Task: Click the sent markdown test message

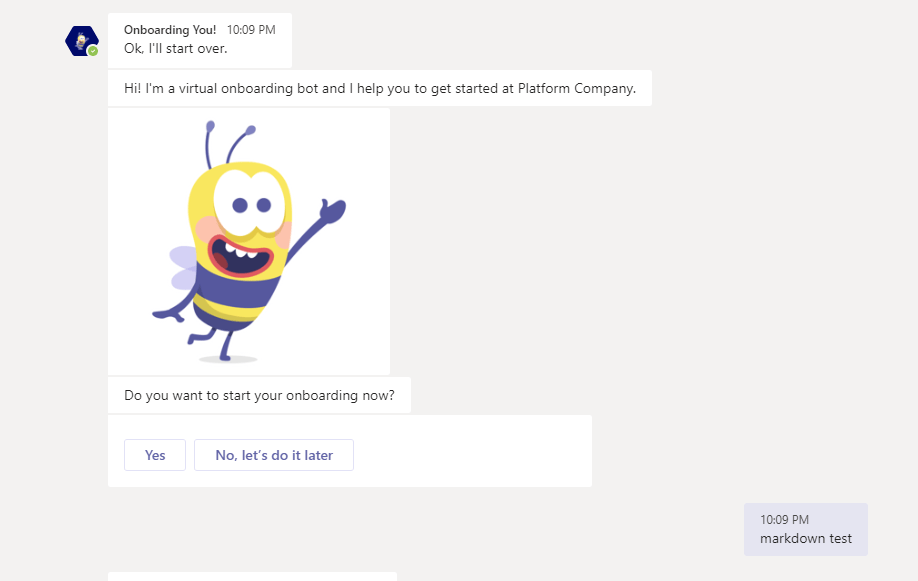Action: 805,538
